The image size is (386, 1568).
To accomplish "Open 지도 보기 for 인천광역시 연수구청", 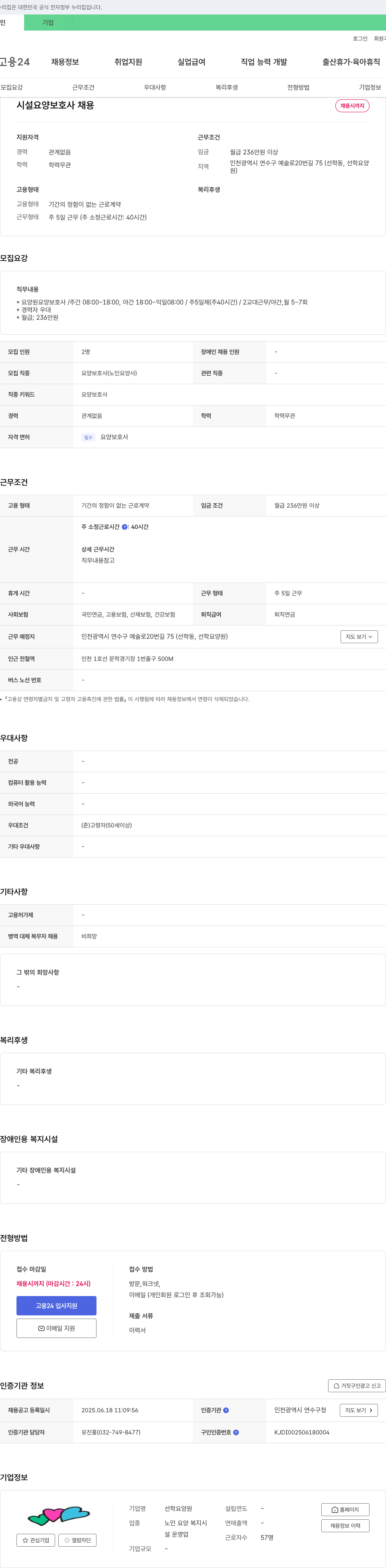I will pos(359,1410).
